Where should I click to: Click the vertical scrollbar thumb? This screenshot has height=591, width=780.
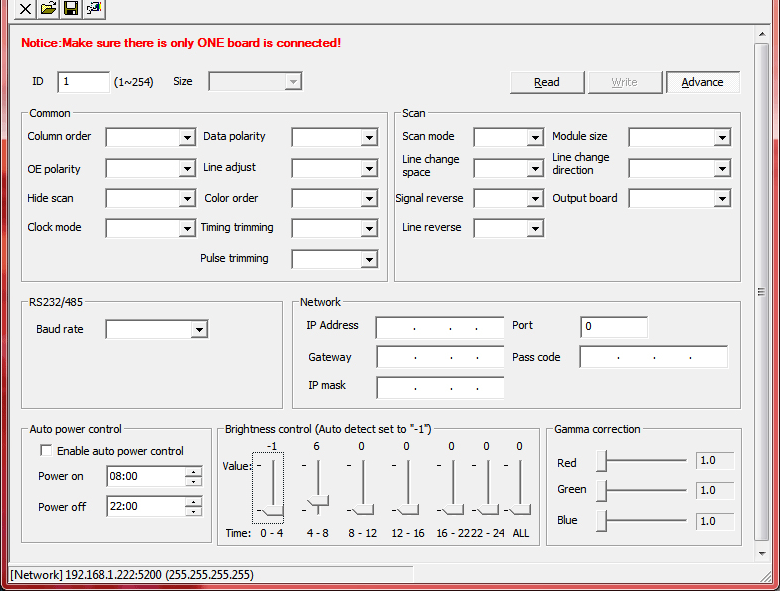click(762, 292)
